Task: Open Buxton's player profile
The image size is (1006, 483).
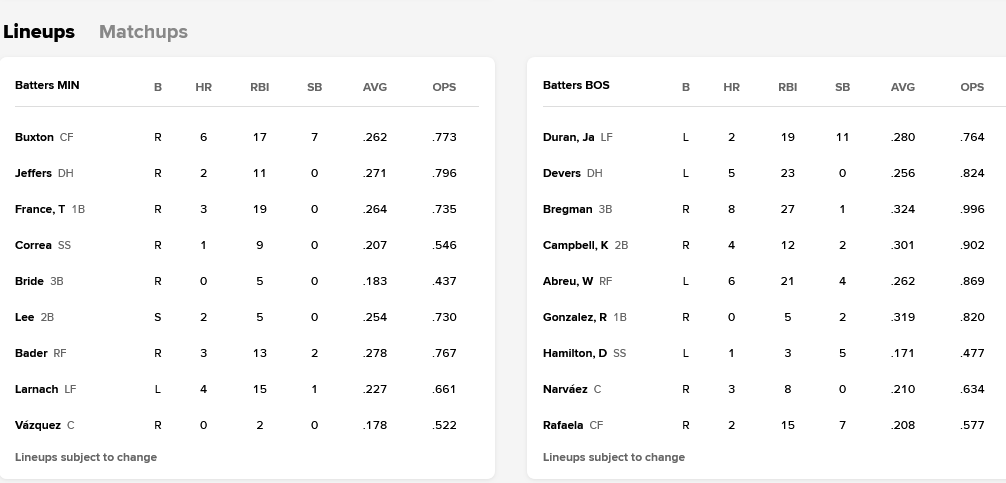Action: (34, 137)
